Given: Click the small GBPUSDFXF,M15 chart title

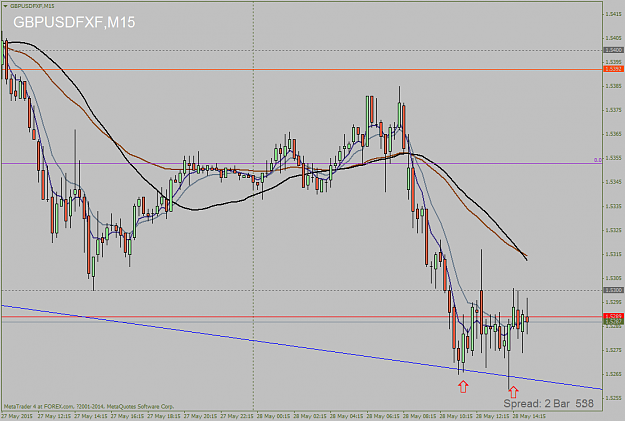Looking at the screenshot, I should (32, 6).
